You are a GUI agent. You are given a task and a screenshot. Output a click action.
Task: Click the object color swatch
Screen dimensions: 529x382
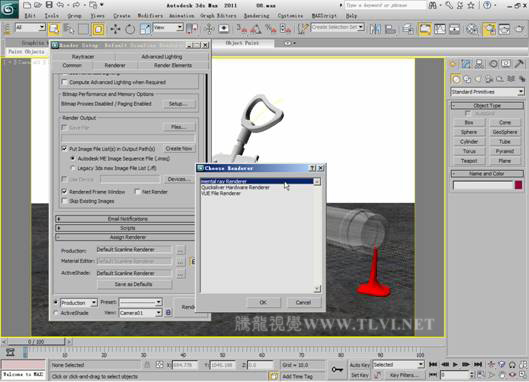pos(519,185)
